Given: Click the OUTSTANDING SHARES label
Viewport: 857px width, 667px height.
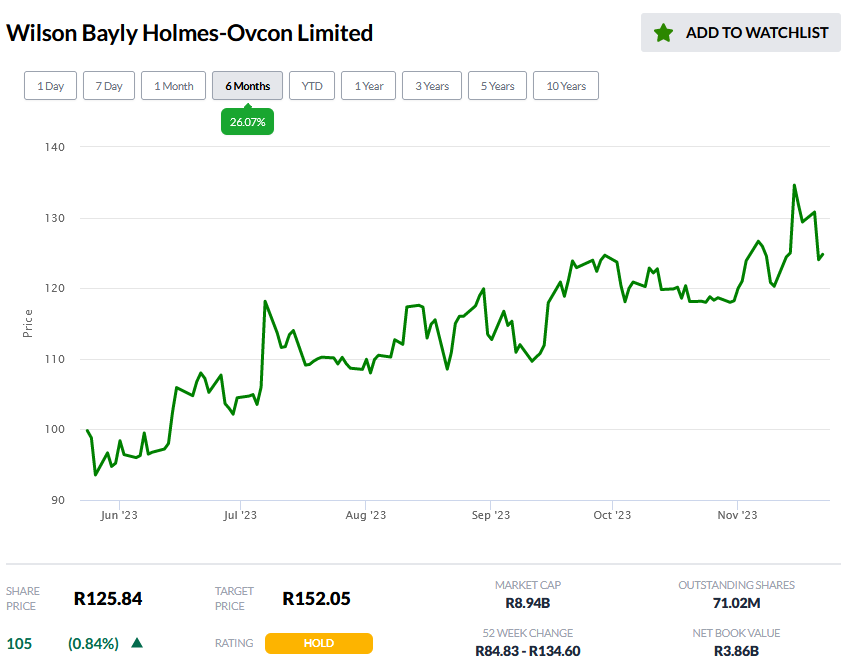Looking at the screenshot, I should [x=736, y=585].
